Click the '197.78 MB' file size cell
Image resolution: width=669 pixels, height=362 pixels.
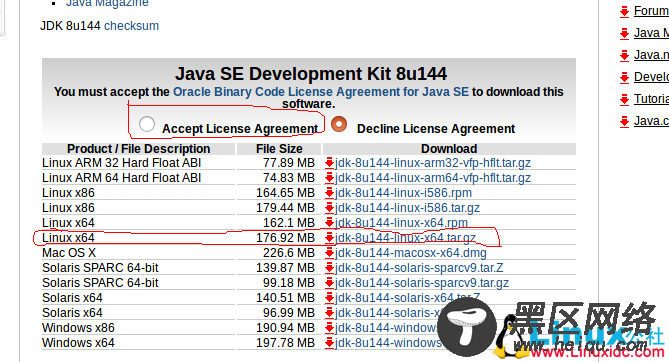point(285,343)
